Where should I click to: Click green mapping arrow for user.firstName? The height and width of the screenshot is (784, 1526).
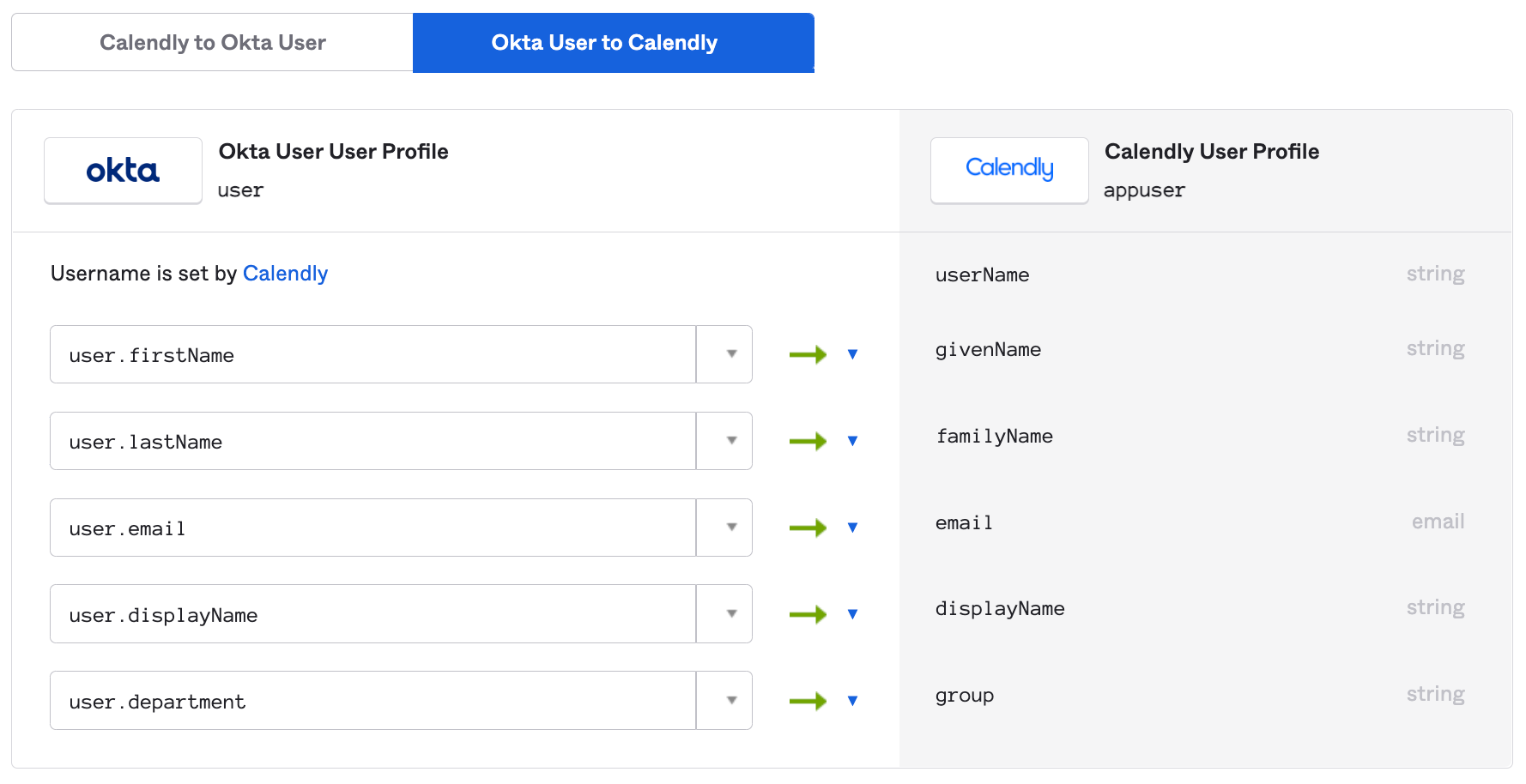tap(808, 354)
